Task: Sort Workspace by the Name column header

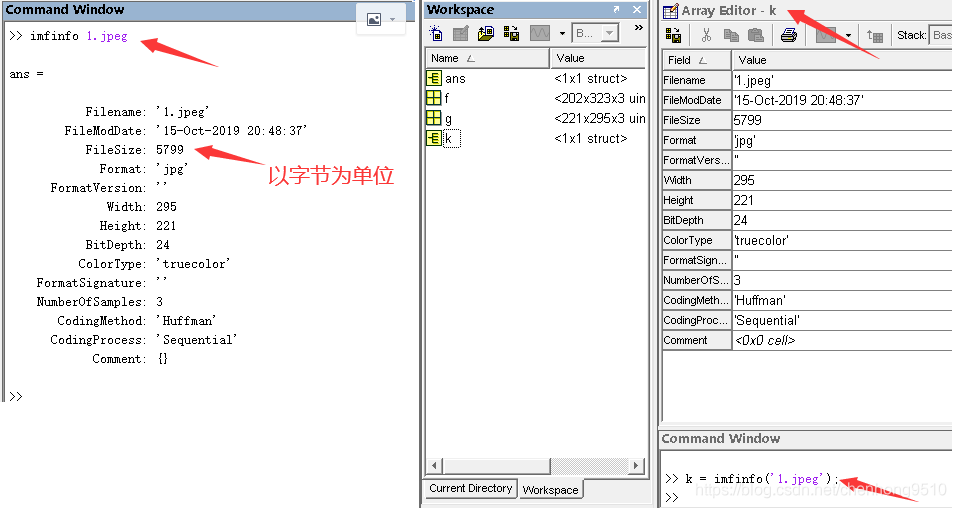Action: click(x=487, y=59)
